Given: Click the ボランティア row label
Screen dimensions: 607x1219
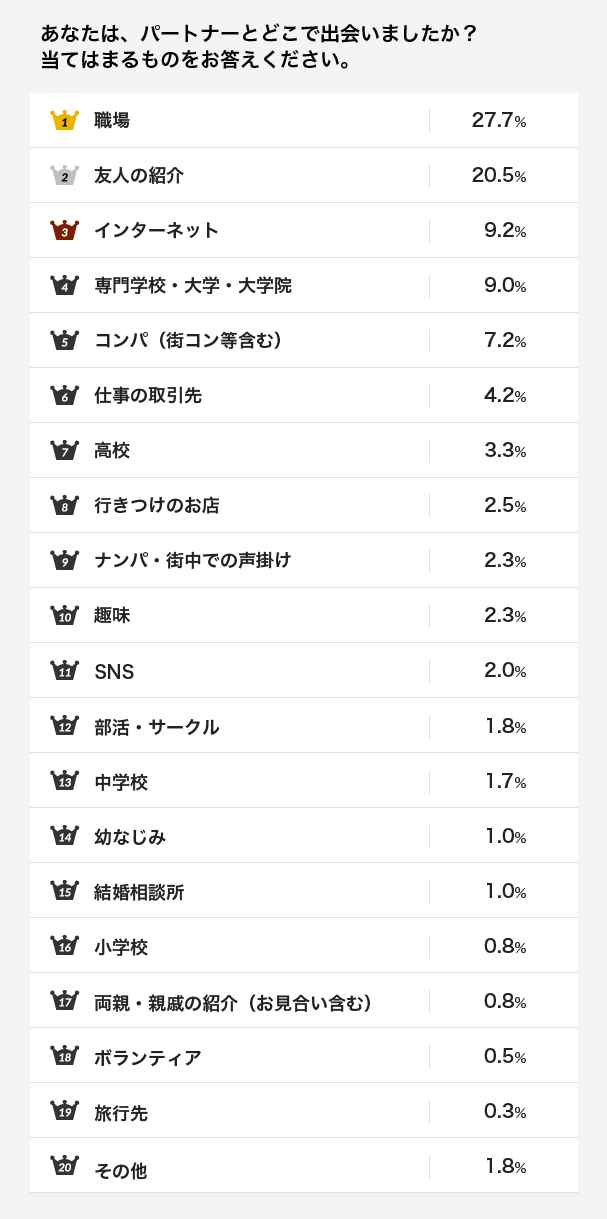Looking at the screenshot, I should [x=148, y=1057].
